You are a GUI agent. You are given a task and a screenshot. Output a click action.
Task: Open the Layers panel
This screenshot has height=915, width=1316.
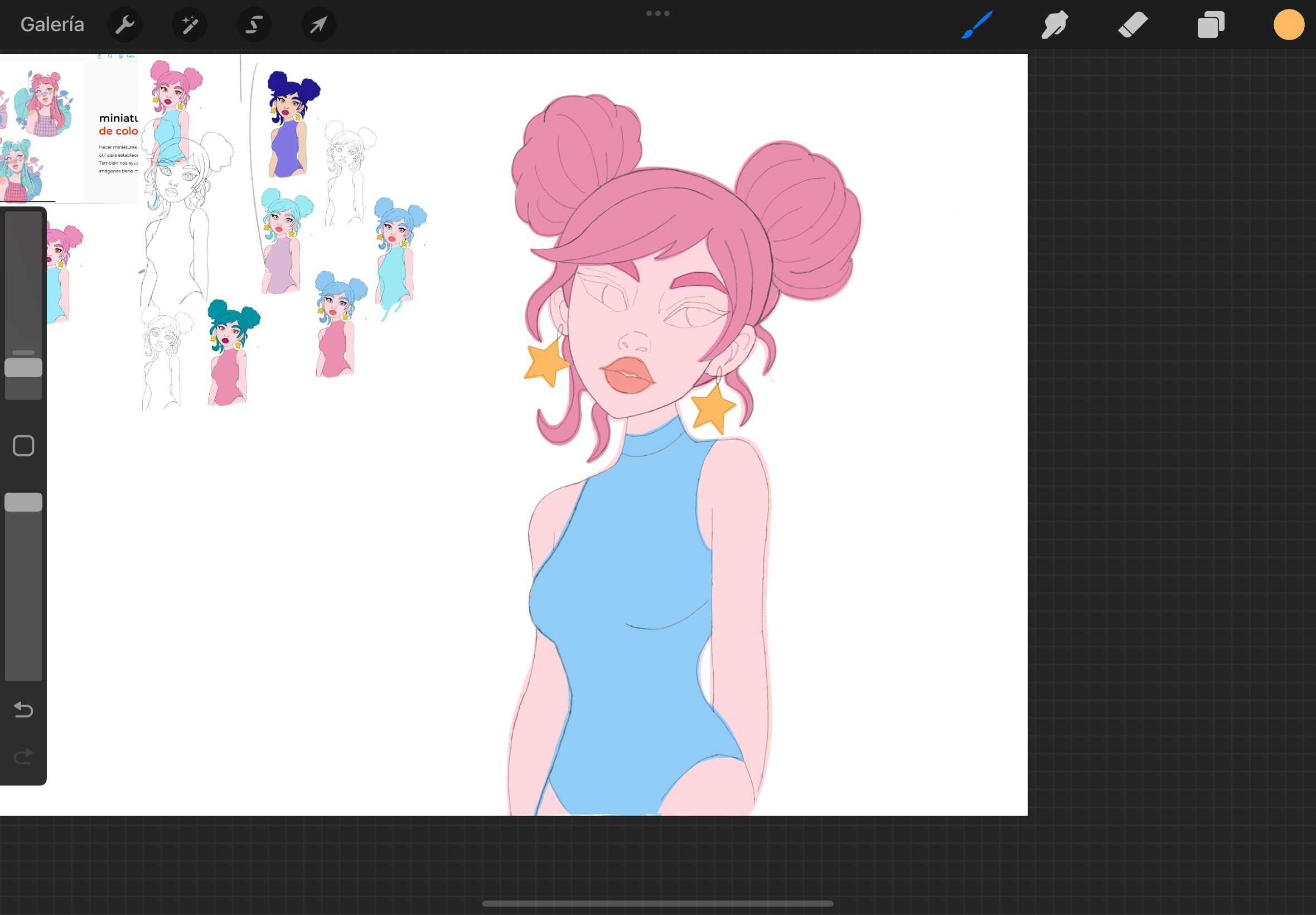point(1211,25)
